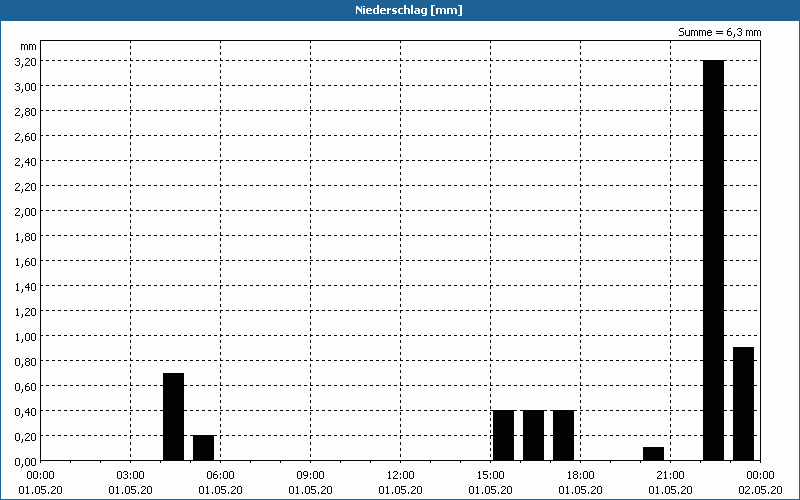Click the 'mm' unit label above the y-axis
Viewport: 800px width, 500px height.
pos(29,46)
